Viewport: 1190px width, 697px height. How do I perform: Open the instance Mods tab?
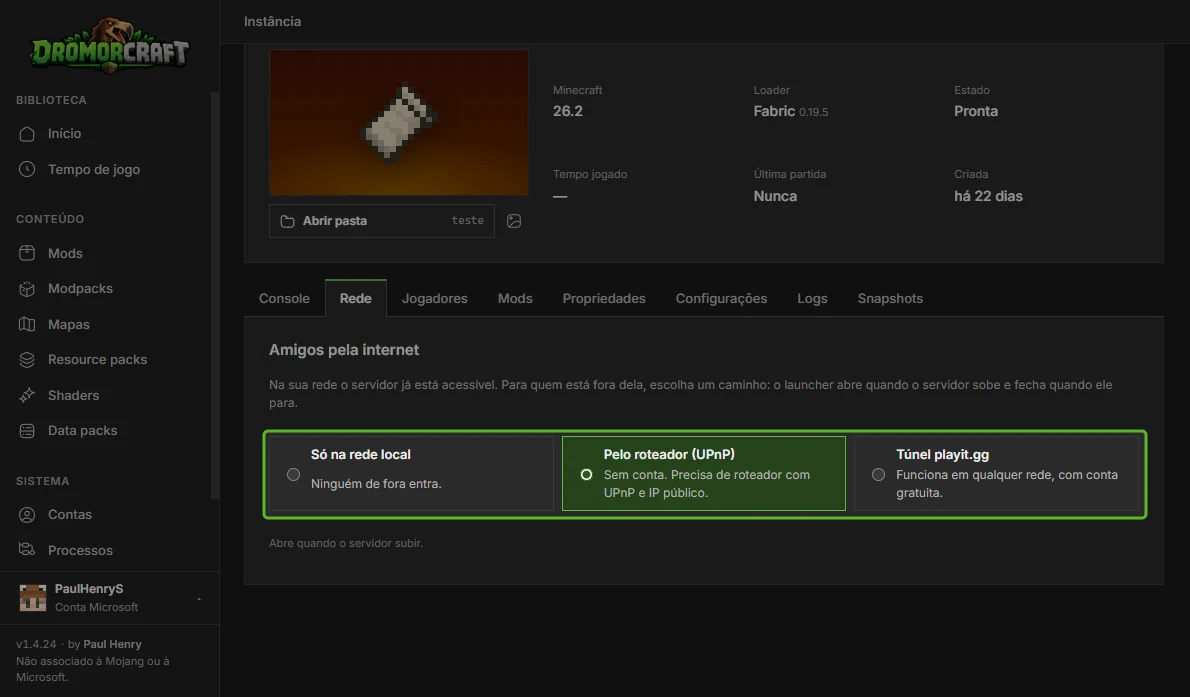pyautogui.click(x=515, y=298)
